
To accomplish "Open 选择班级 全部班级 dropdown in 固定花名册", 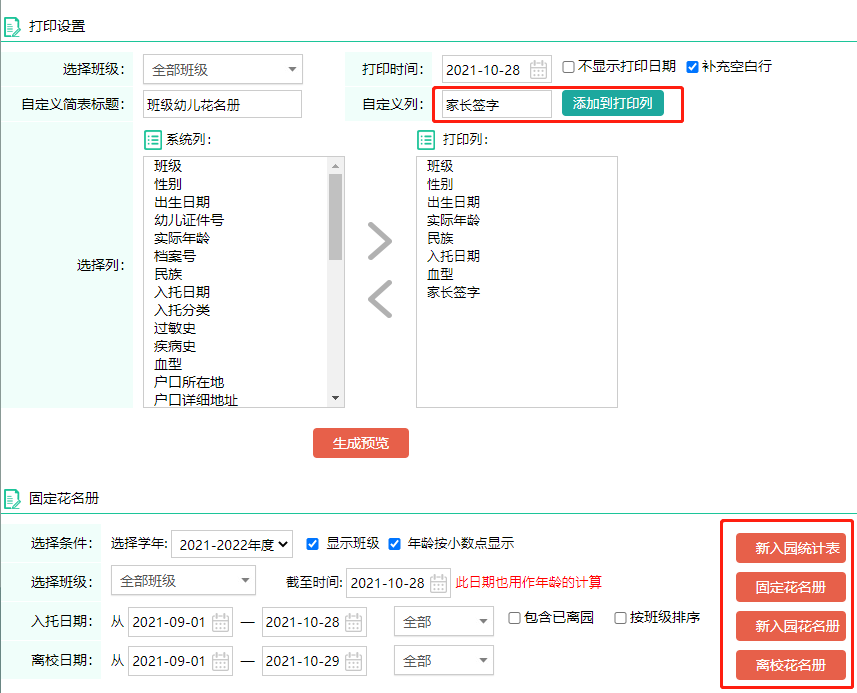I will (184, 580).
